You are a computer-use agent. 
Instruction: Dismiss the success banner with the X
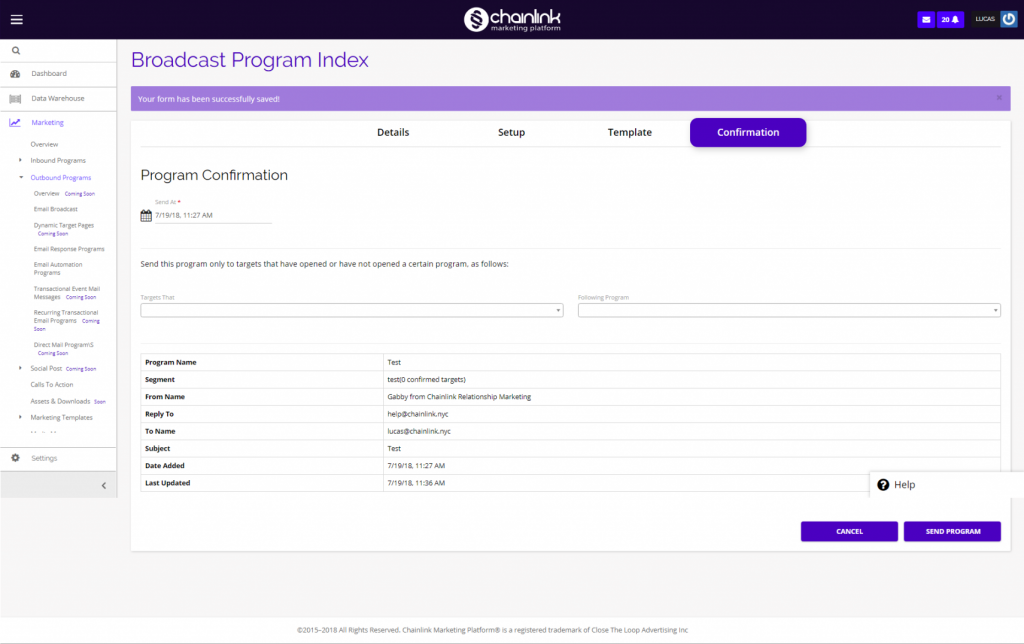pyautogui.click(x=998, y=97)
